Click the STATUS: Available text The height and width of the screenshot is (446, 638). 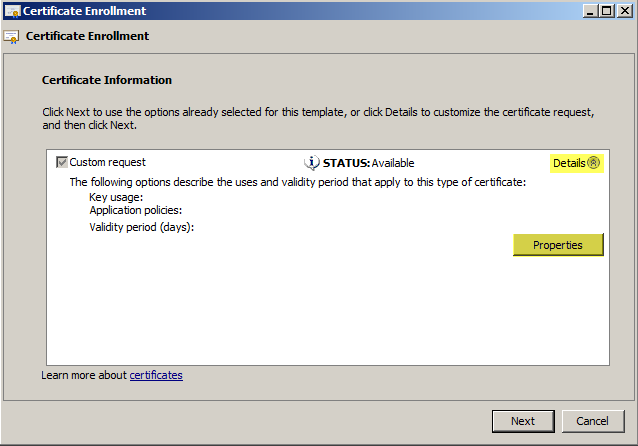point(369,163)
